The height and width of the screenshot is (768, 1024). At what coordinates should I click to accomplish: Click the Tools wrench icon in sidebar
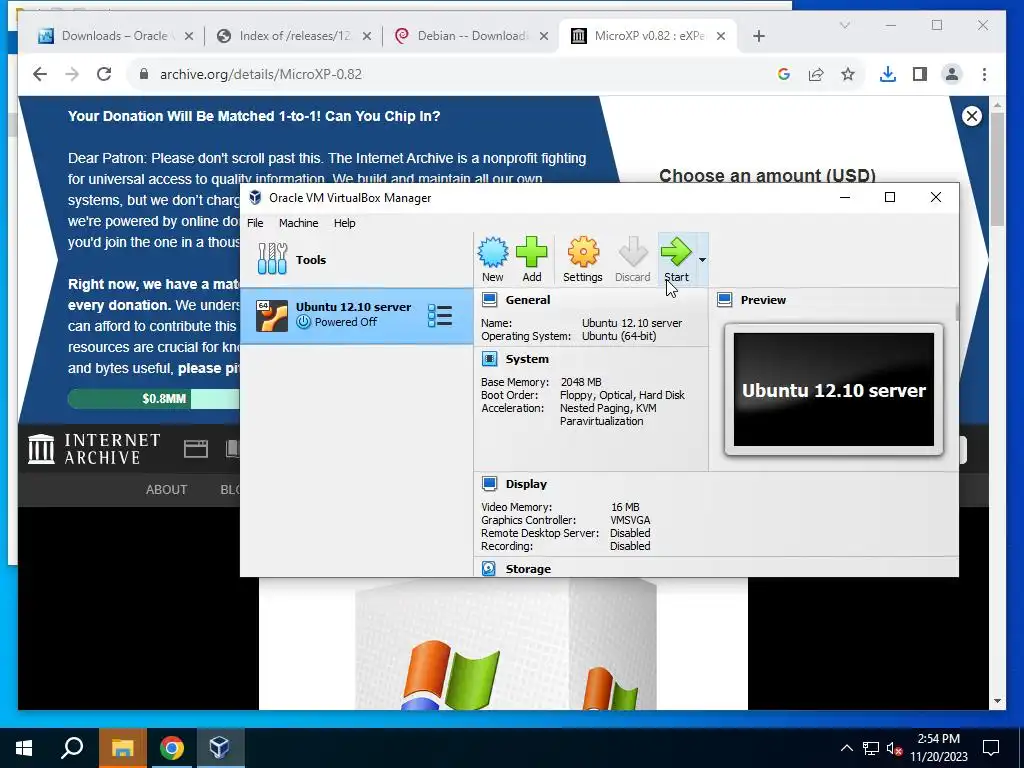click(272, 259)
